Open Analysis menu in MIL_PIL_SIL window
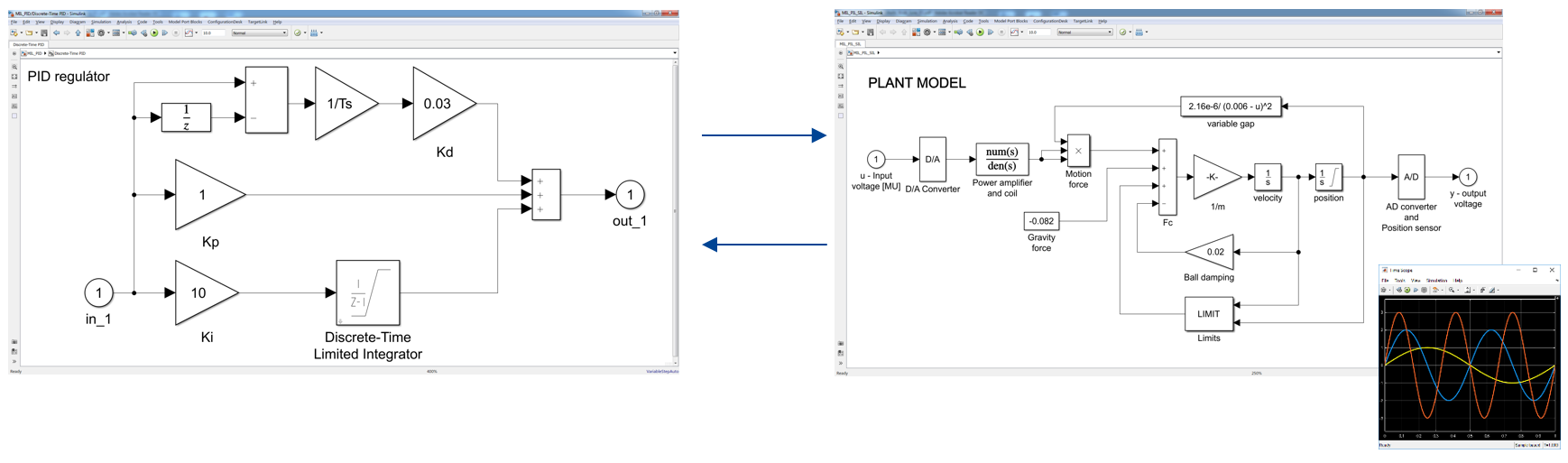Screen dimensions: 1568x463 pyautogui.click(x=950, y=21)
